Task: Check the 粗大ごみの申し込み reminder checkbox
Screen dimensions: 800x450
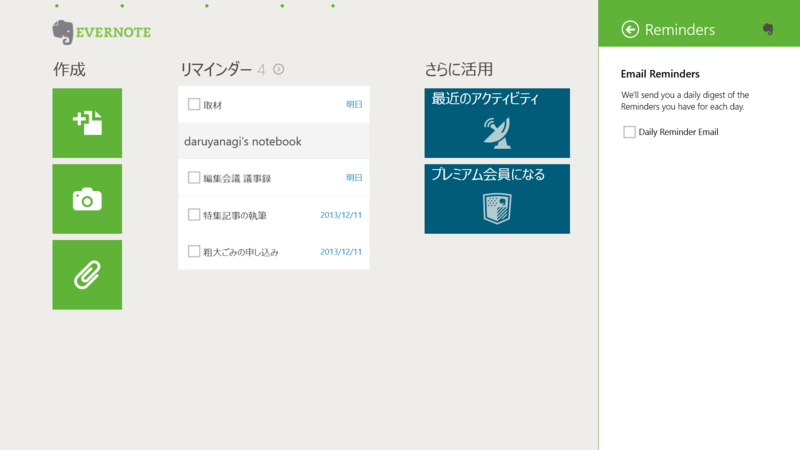Action: pyautogui.click(x=194, y=251)
